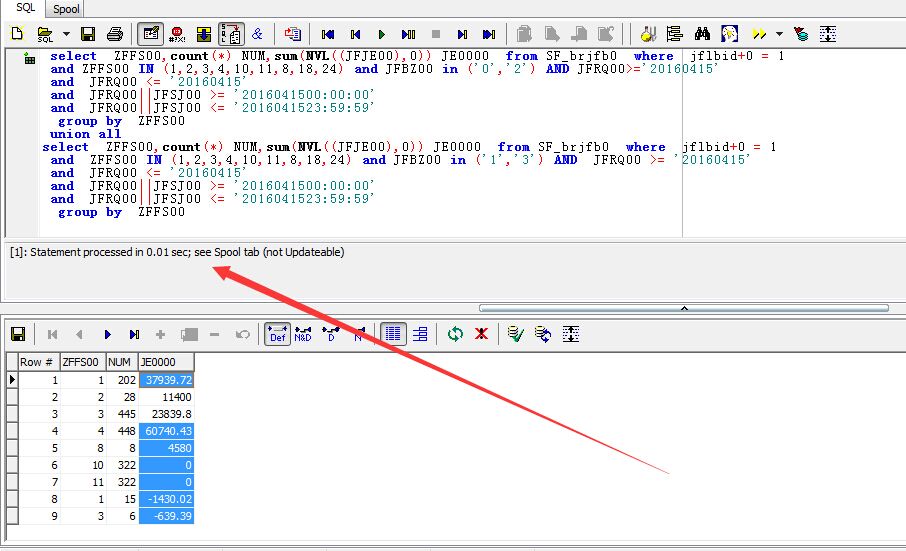906x551 pixels.
Task: Open an SQL file with folder icon
Action: tap(44, 34)
